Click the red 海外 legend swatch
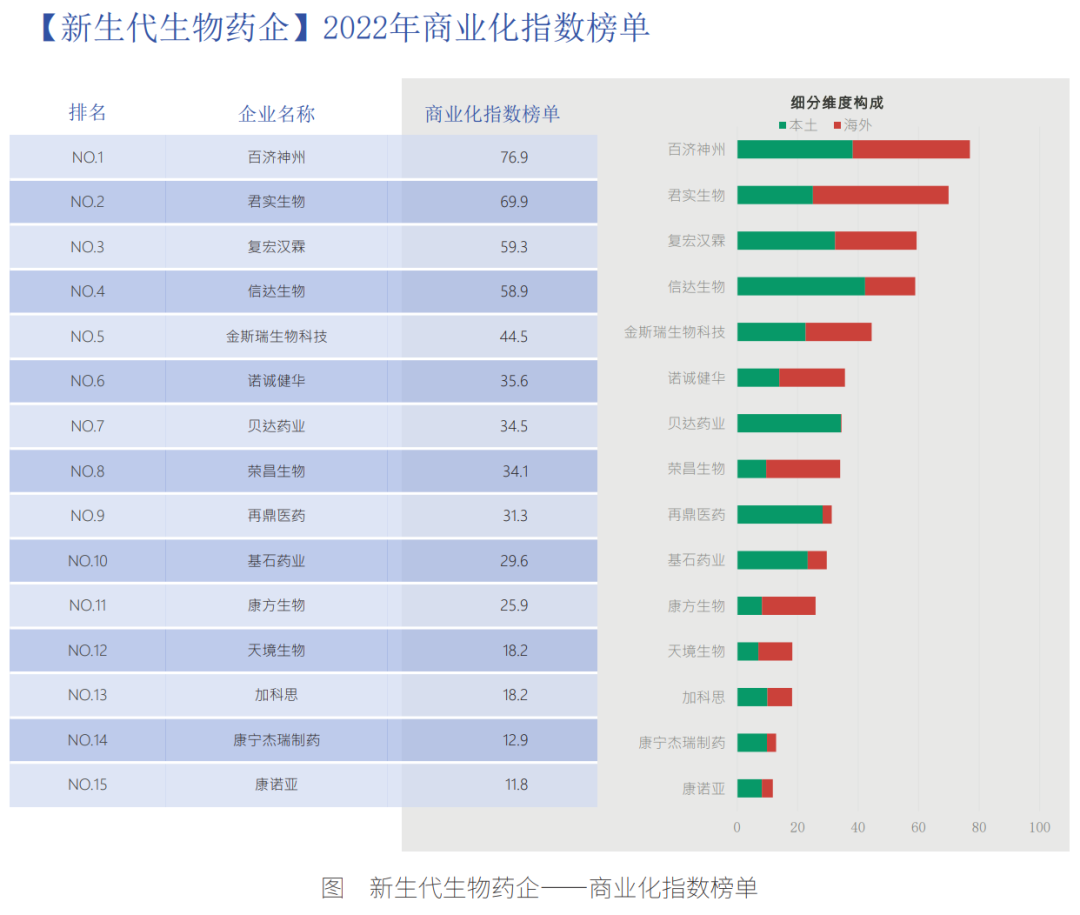Viewport: 1080px width, 915px height. point(838,125)
